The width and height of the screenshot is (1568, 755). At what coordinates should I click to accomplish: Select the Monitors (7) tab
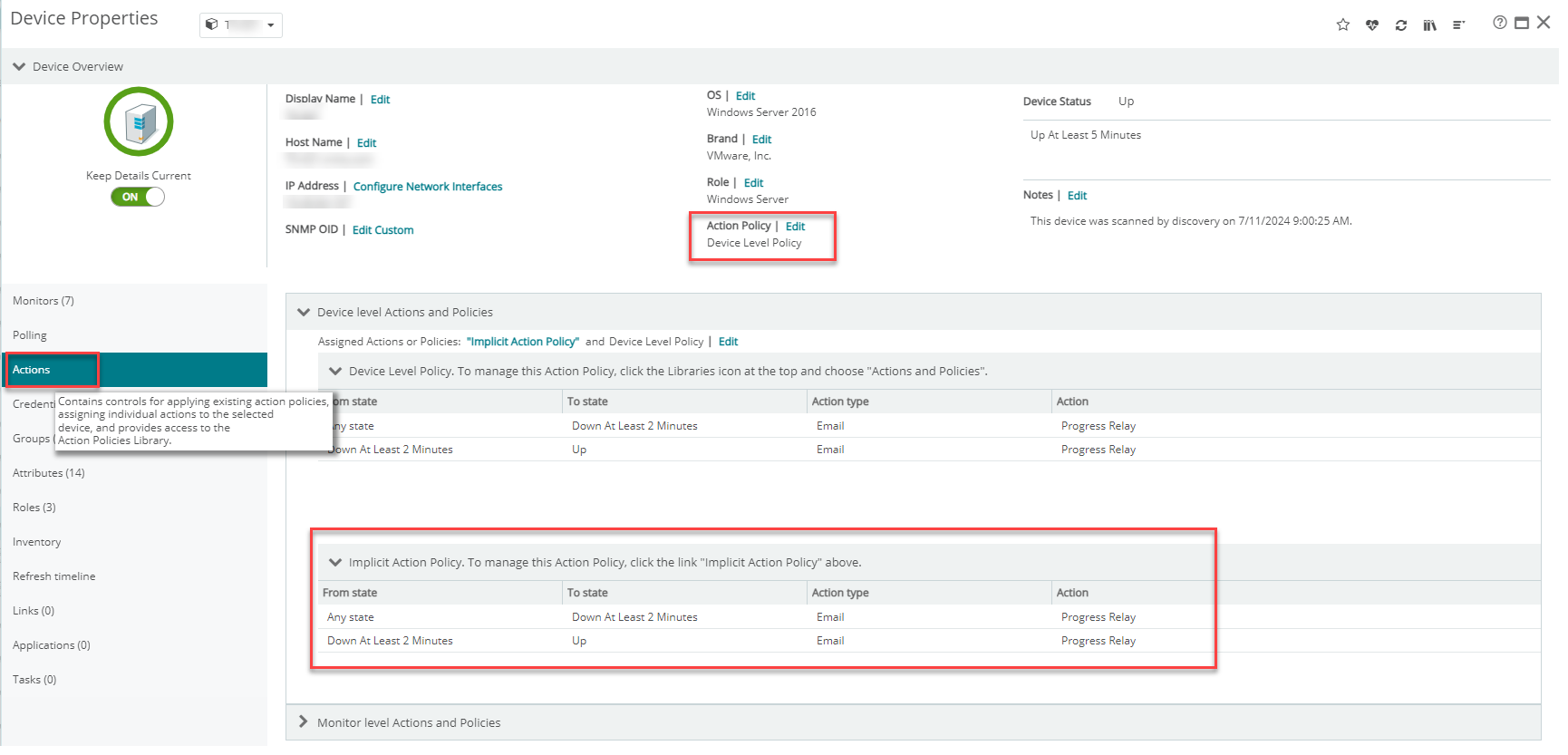[x=134, y=301]
